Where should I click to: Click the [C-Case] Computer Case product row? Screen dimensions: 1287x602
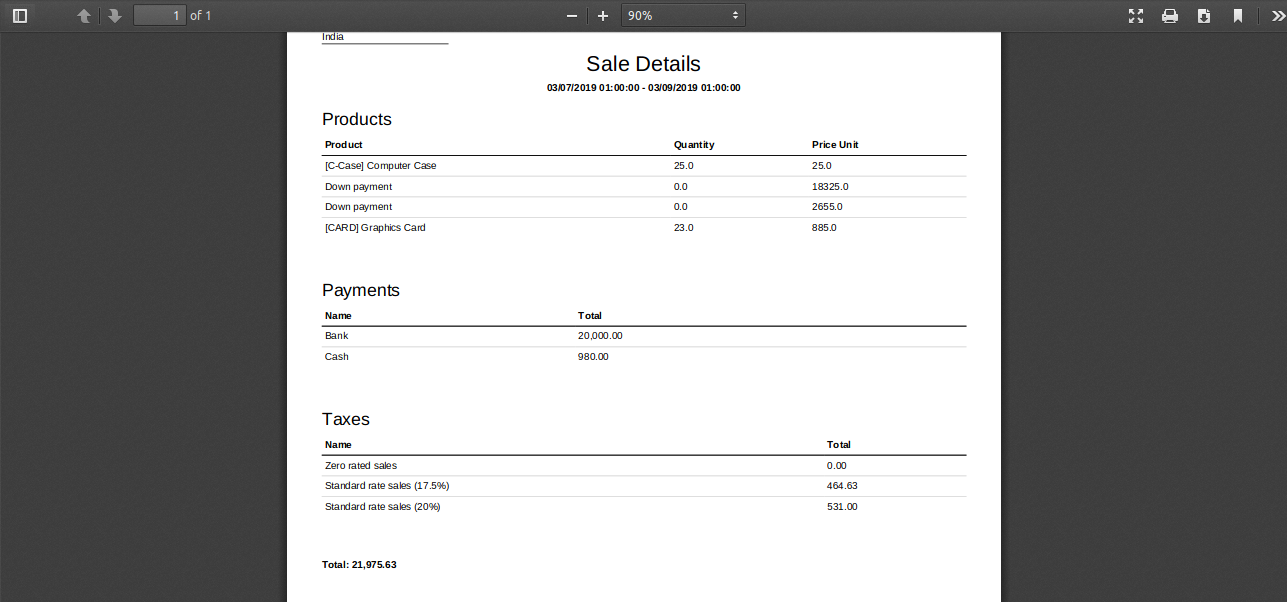(x=644, y=166)
